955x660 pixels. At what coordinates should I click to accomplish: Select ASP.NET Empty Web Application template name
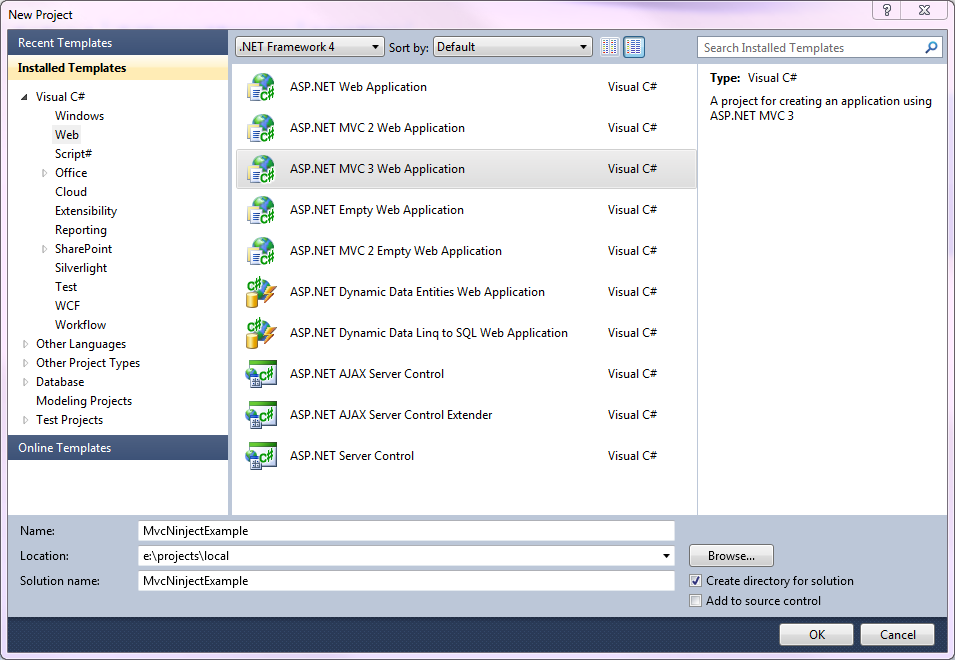click(376, 210)
